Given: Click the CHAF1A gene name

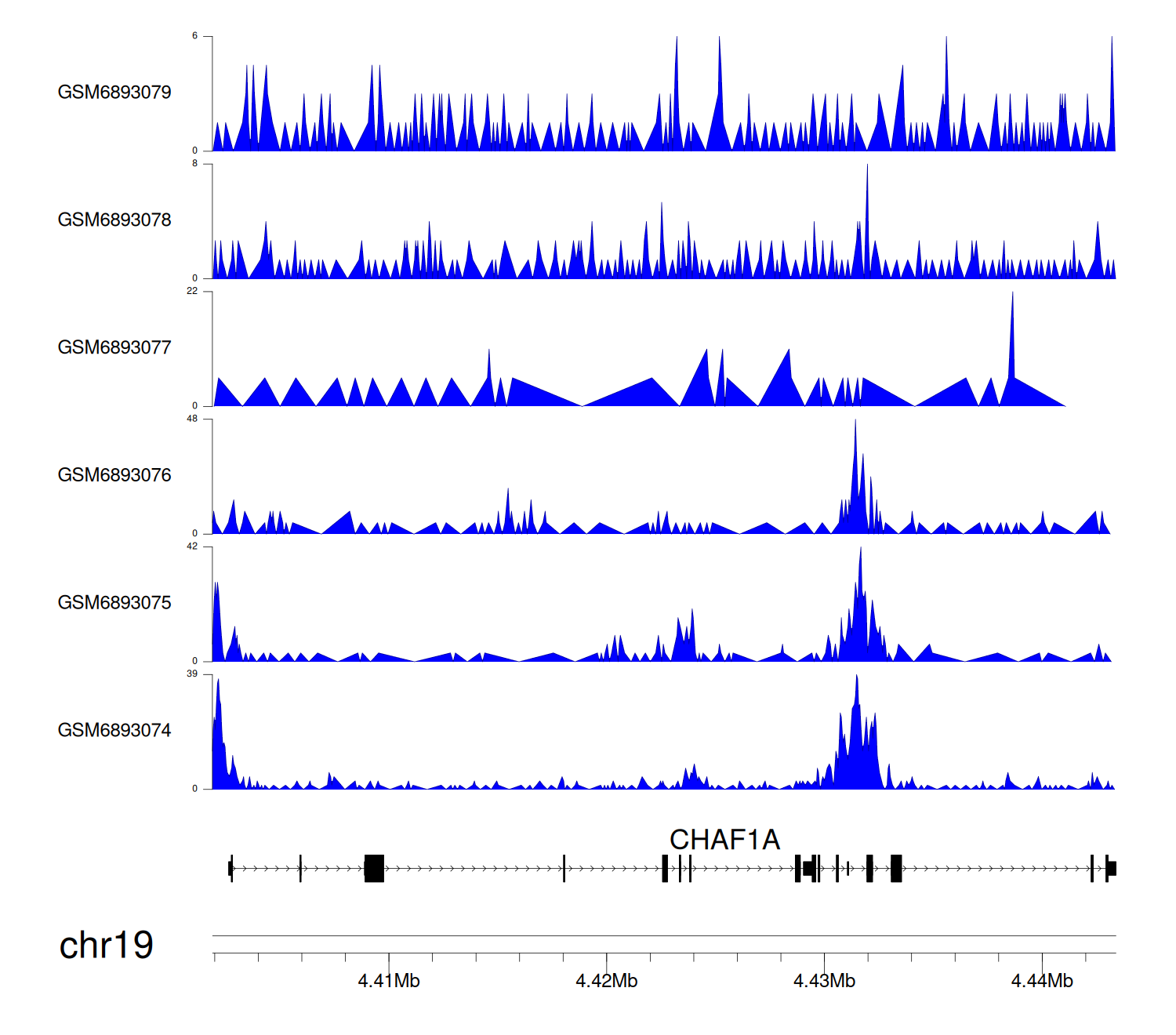Looking at the screenshot, I should pyautogui.click(x=724, y=840).
